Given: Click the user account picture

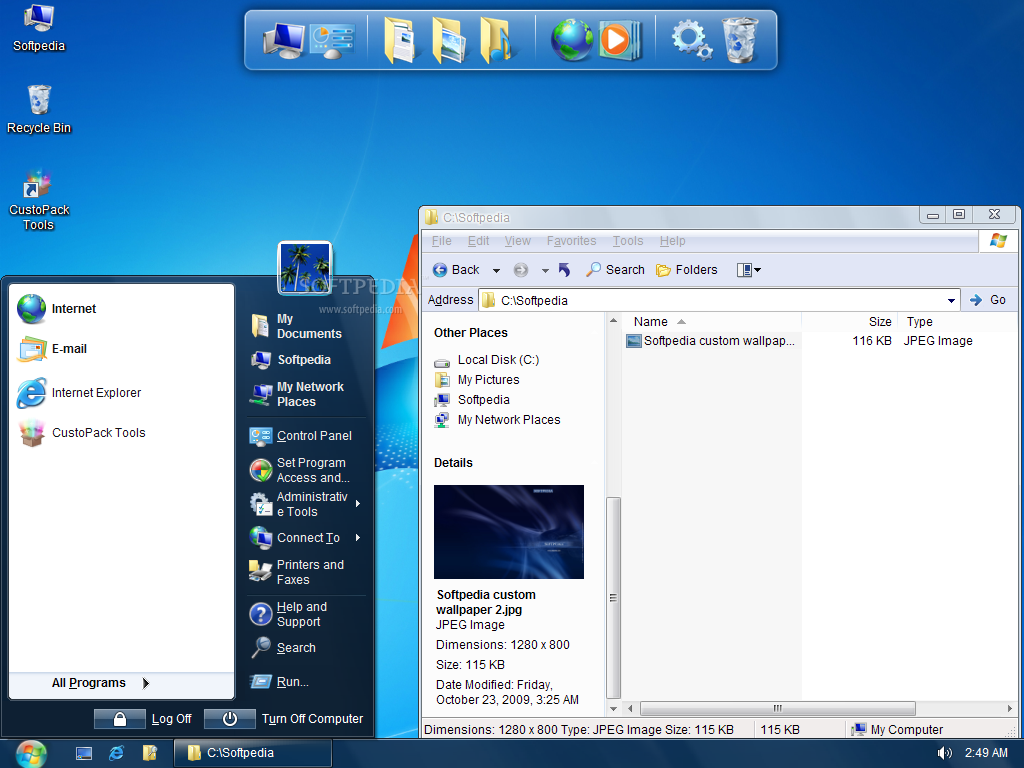Looking at the screenshot, I should pyautogui.click(x=305, y=268).
